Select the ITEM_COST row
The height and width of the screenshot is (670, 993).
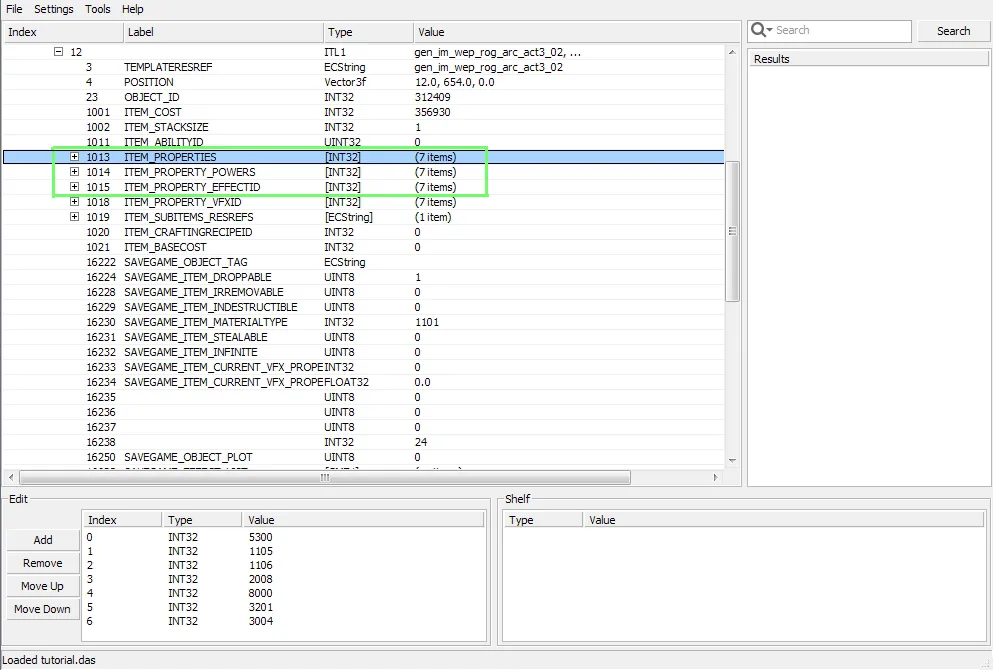pyautogui.click(x=153, y=112)
